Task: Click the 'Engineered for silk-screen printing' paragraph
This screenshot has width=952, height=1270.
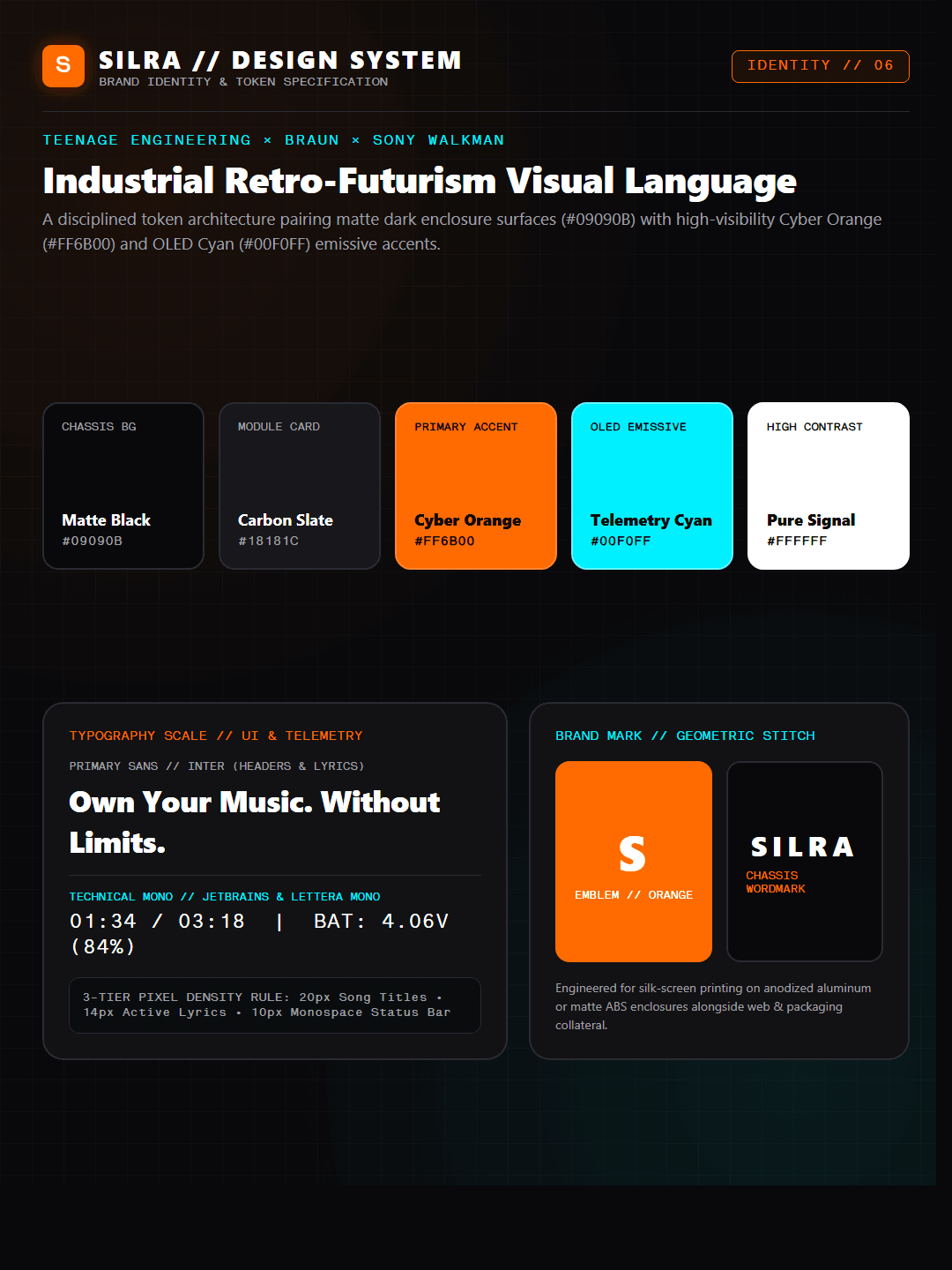Action: point(713,1006)
